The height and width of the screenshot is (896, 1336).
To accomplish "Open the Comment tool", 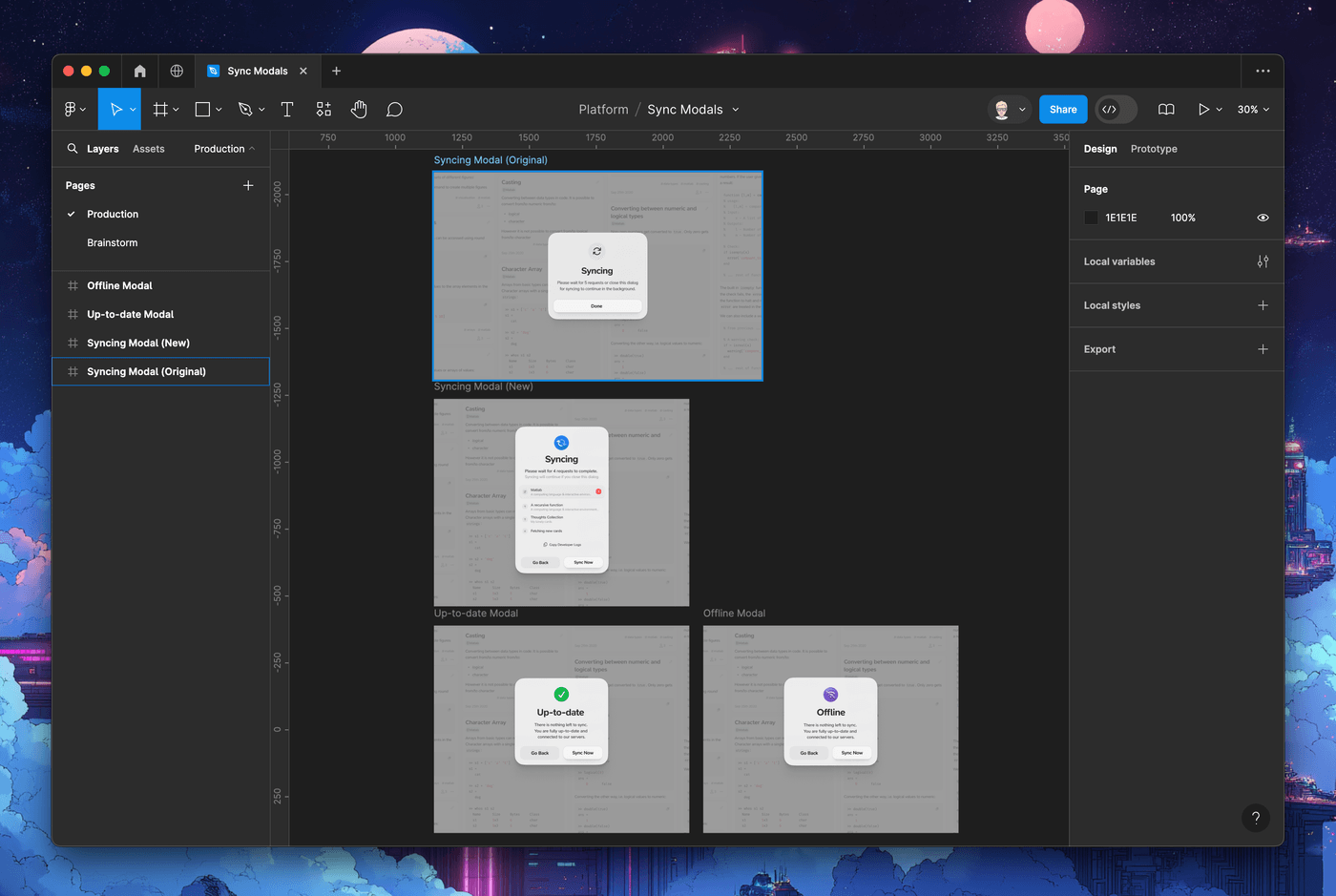I will (394, 109).
